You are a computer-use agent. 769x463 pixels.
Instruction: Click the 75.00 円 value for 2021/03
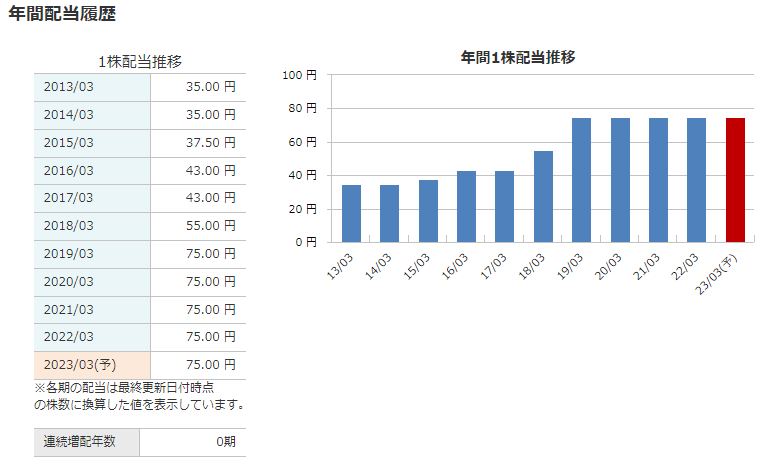tap(211, 309)
